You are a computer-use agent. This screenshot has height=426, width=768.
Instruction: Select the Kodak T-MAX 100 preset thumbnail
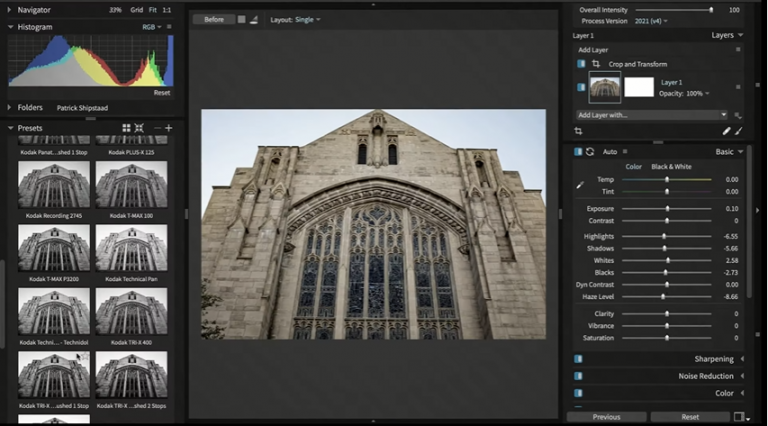click(x=131, y=185)
